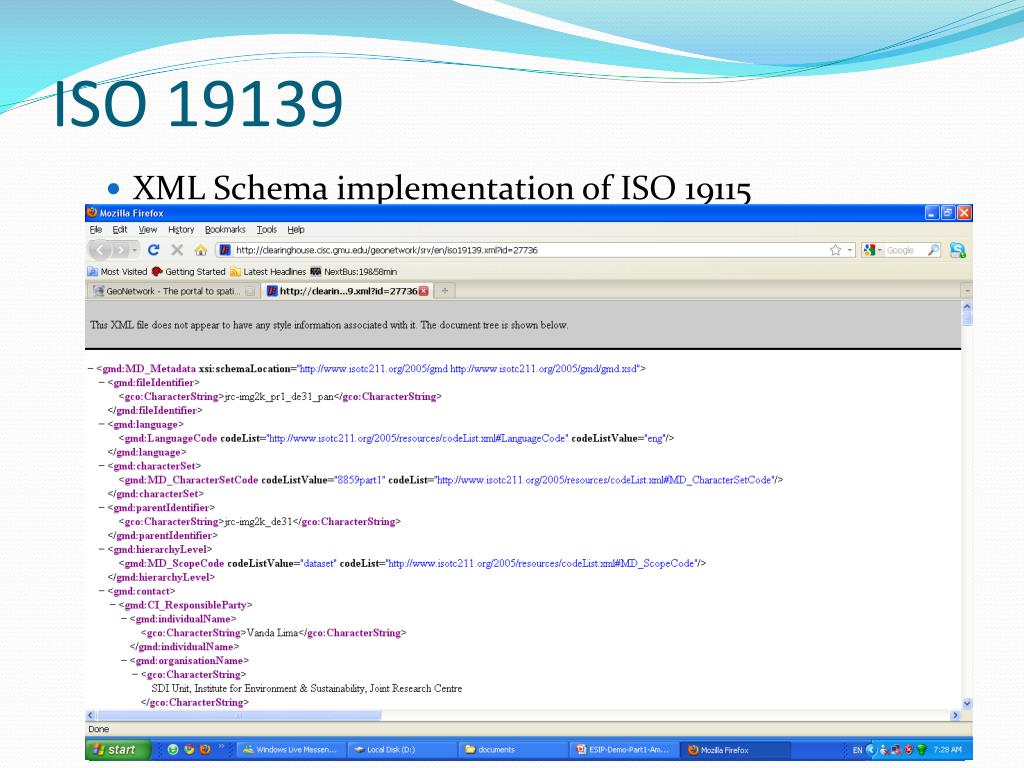Collapse the gmd:contact node
The width and height of the screenshot is (1024, 768).
(x=102, y=592)
